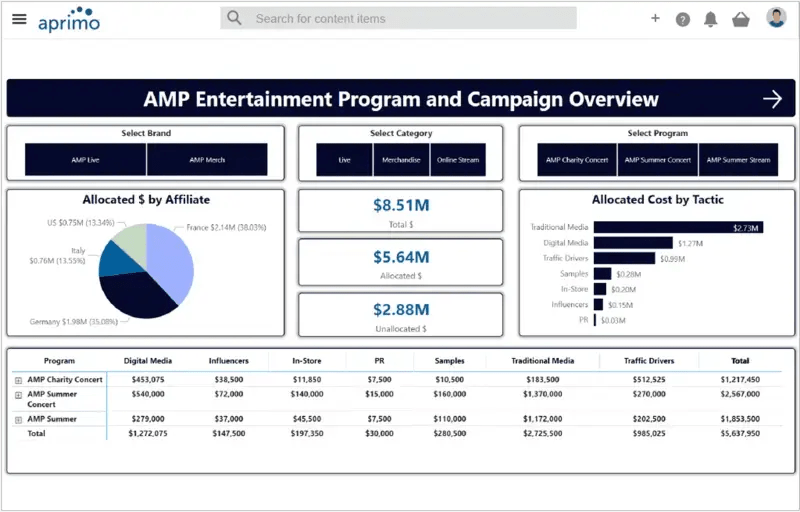Image resolution: width=800 pixels, height=512 pixels.
Task: Click the search magnifier icon
Action: (x=234, y=18)
